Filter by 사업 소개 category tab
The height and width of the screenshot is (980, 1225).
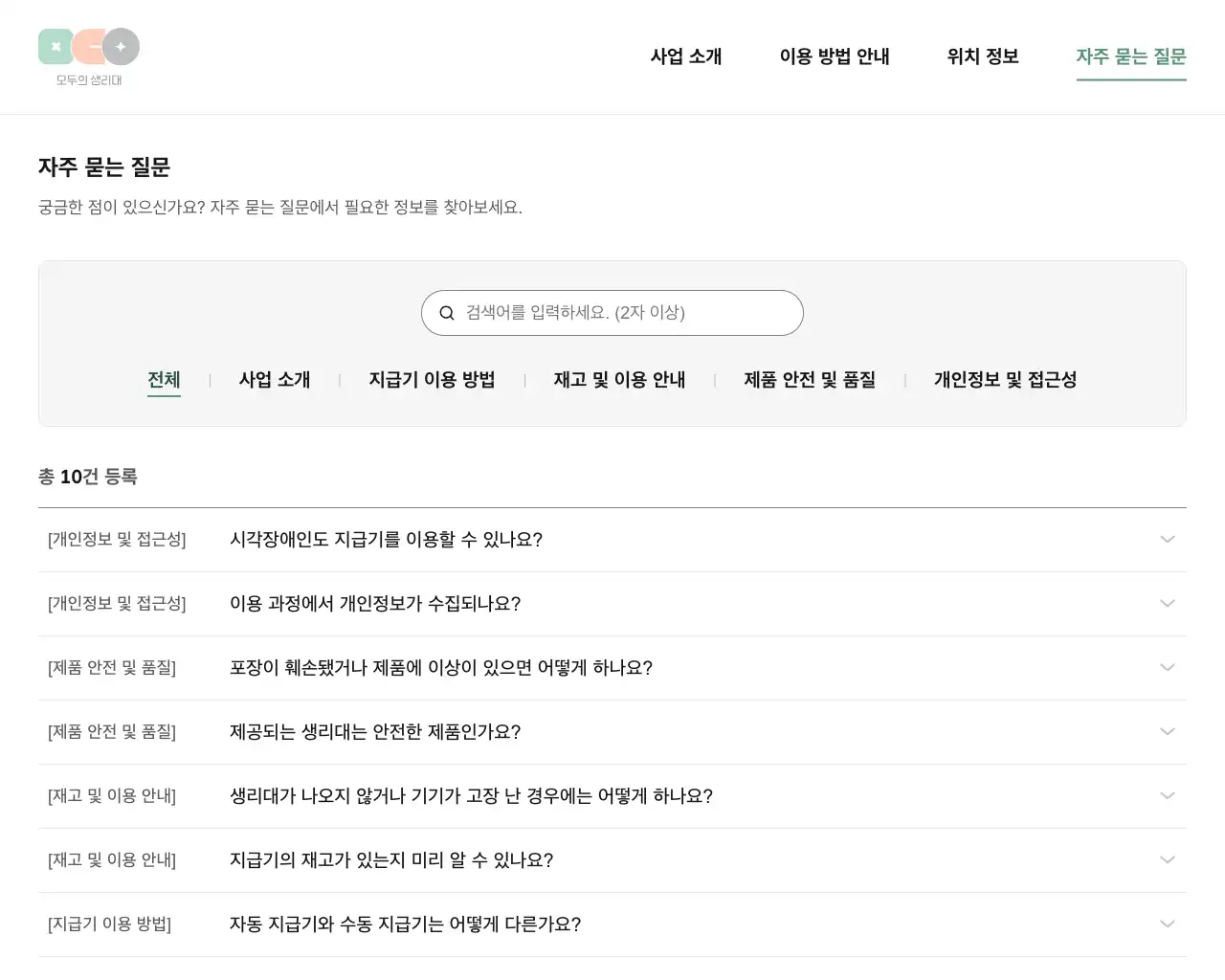click(x=275, y=380)
